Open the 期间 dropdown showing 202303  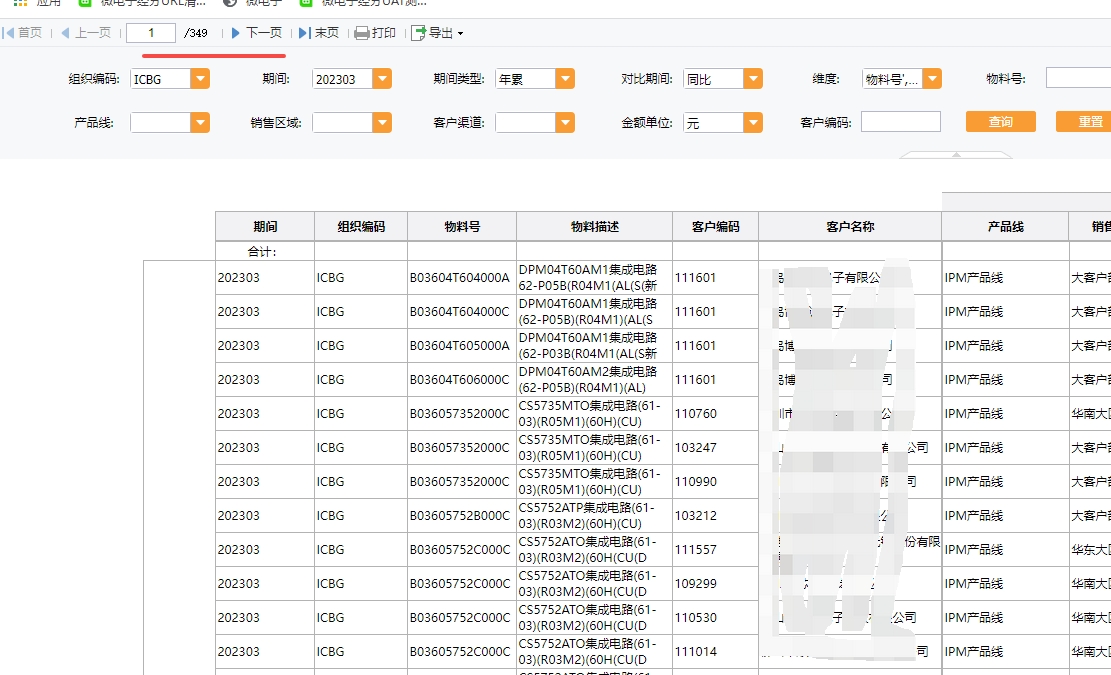382,79
